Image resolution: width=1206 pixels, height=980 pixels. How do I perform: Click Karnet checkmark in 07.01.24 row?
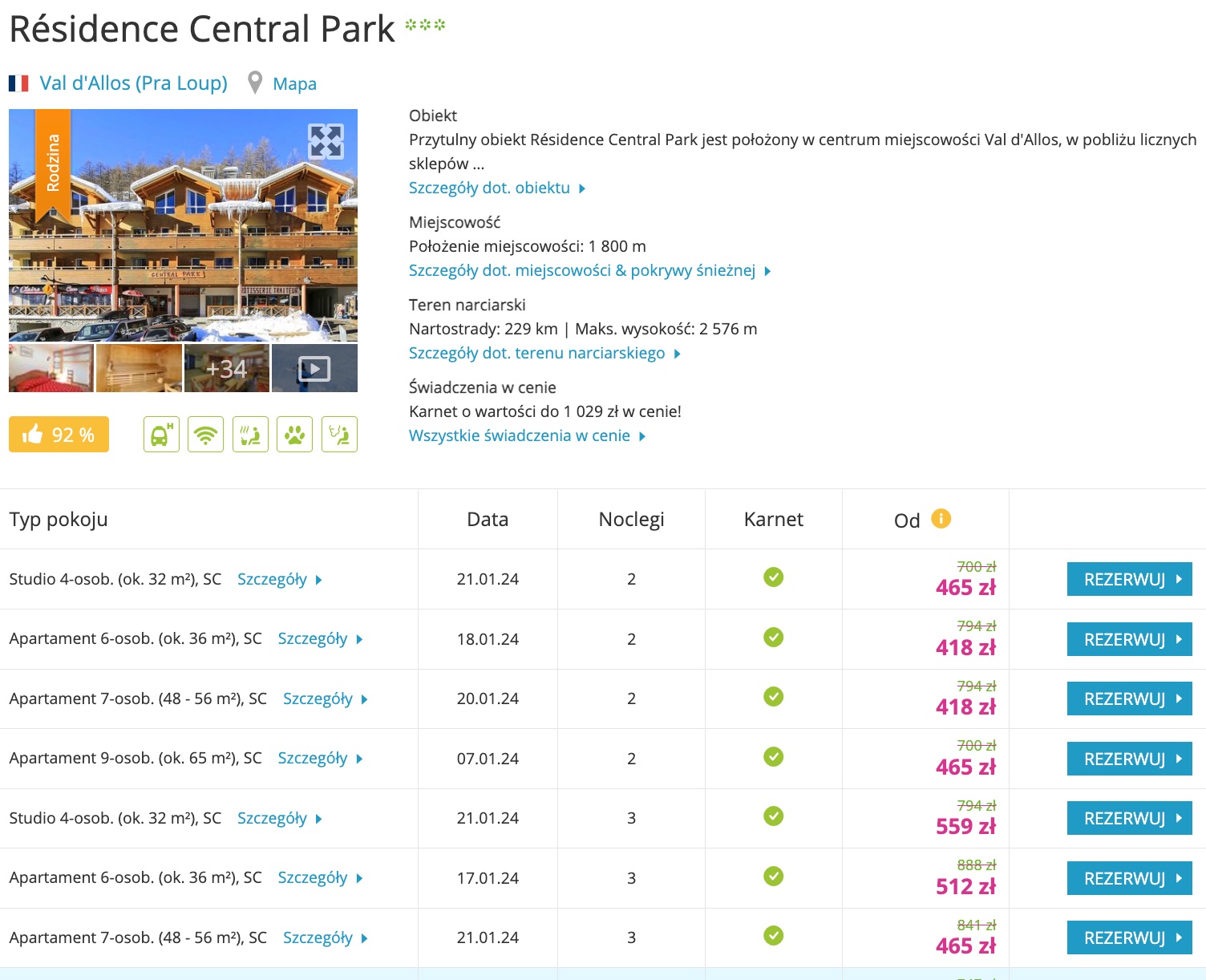pyautogui.click(x=774, y=757)
